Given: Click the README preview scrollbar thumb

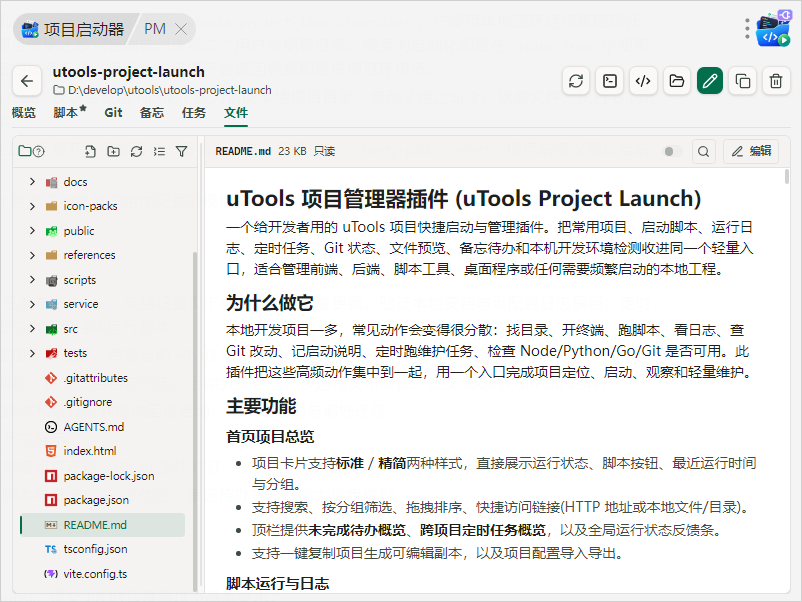Looking at the screenshot, I should 787,177.
